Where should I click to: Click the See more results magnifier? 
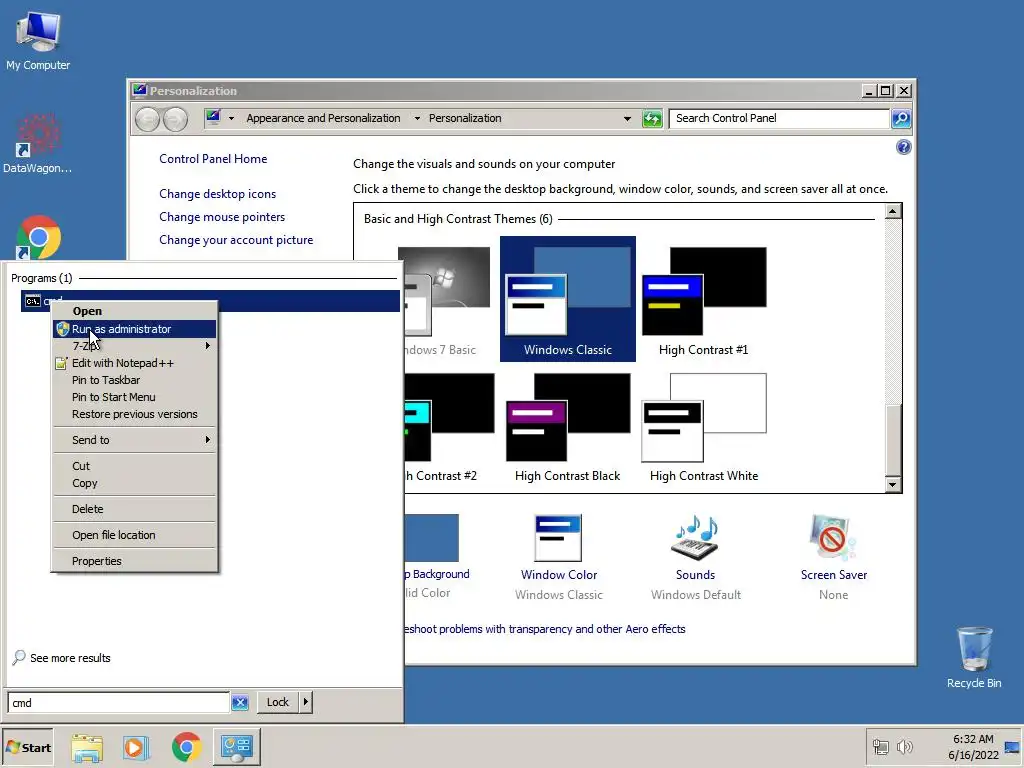(19, 657)
